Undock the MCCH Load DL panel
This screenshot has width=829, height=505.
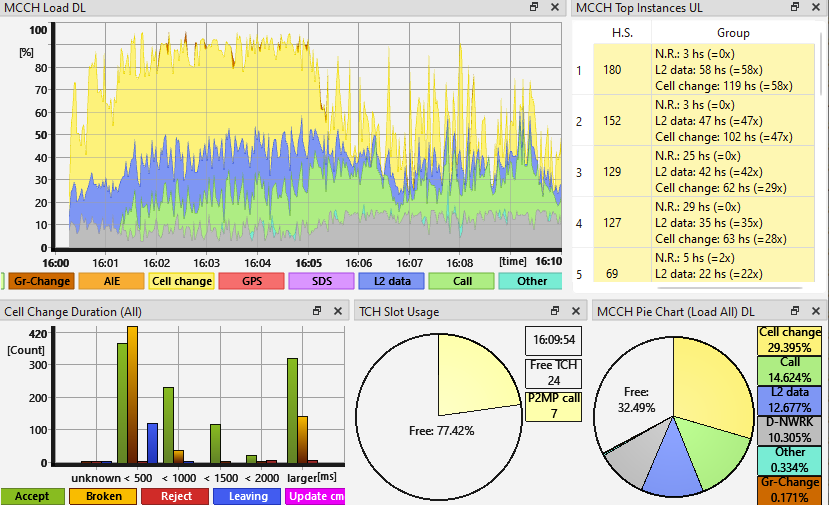(535, 7)
